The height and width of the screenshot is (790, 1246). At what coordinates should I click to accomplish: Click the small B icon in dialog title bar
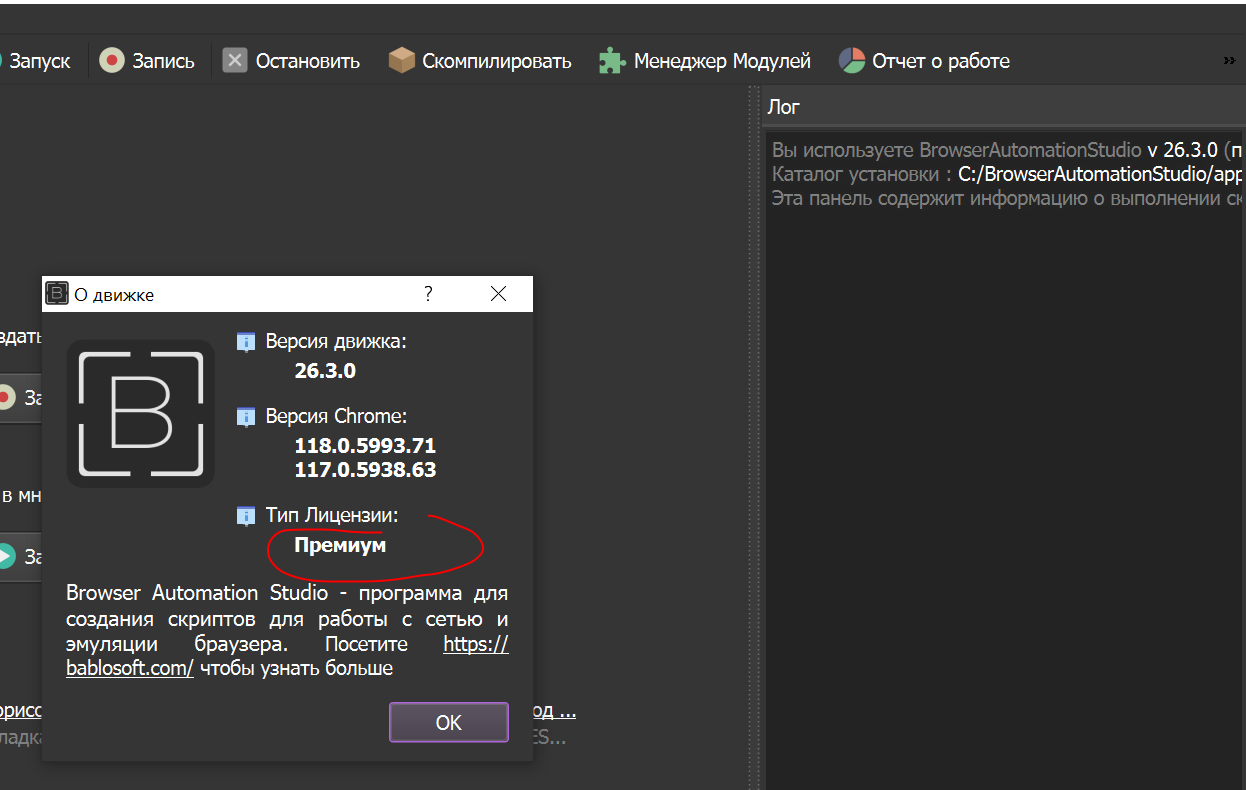click(57, 294)
